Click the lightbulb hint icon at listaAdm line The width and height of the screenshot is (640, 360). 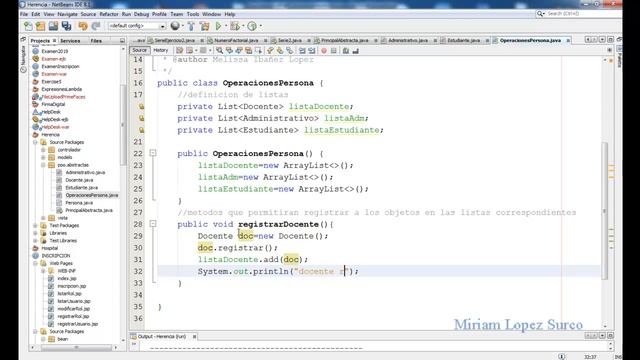pos(141,118)
